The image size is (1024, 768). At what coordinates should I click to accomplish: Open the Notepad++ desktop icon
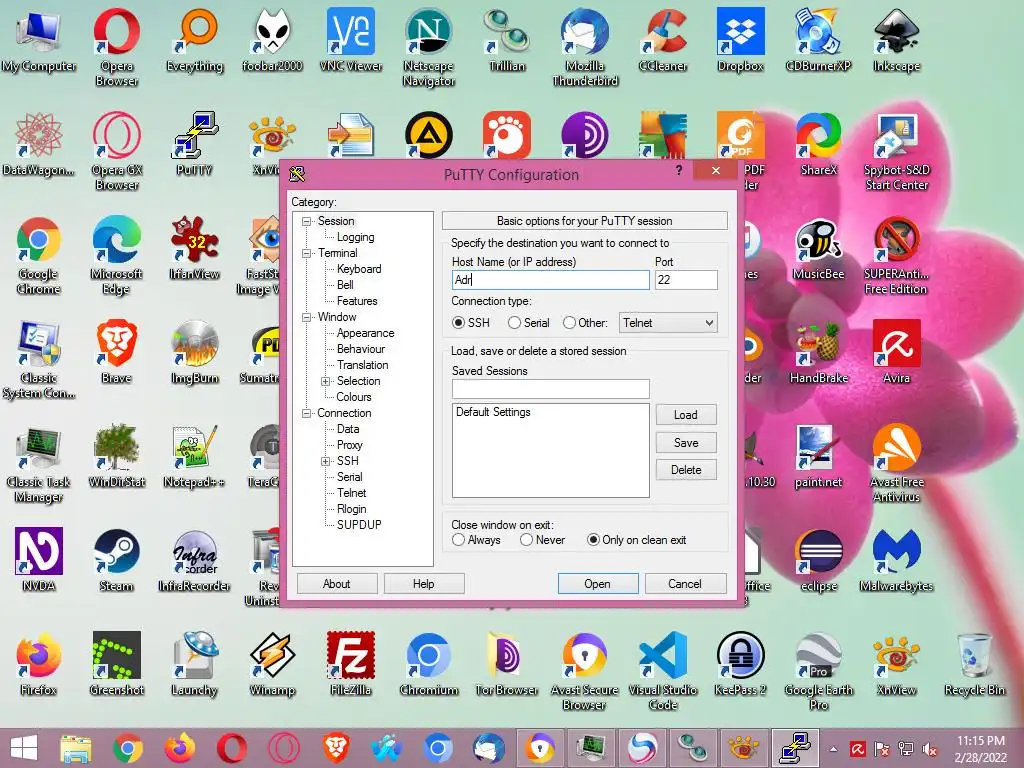coord(194,456)
